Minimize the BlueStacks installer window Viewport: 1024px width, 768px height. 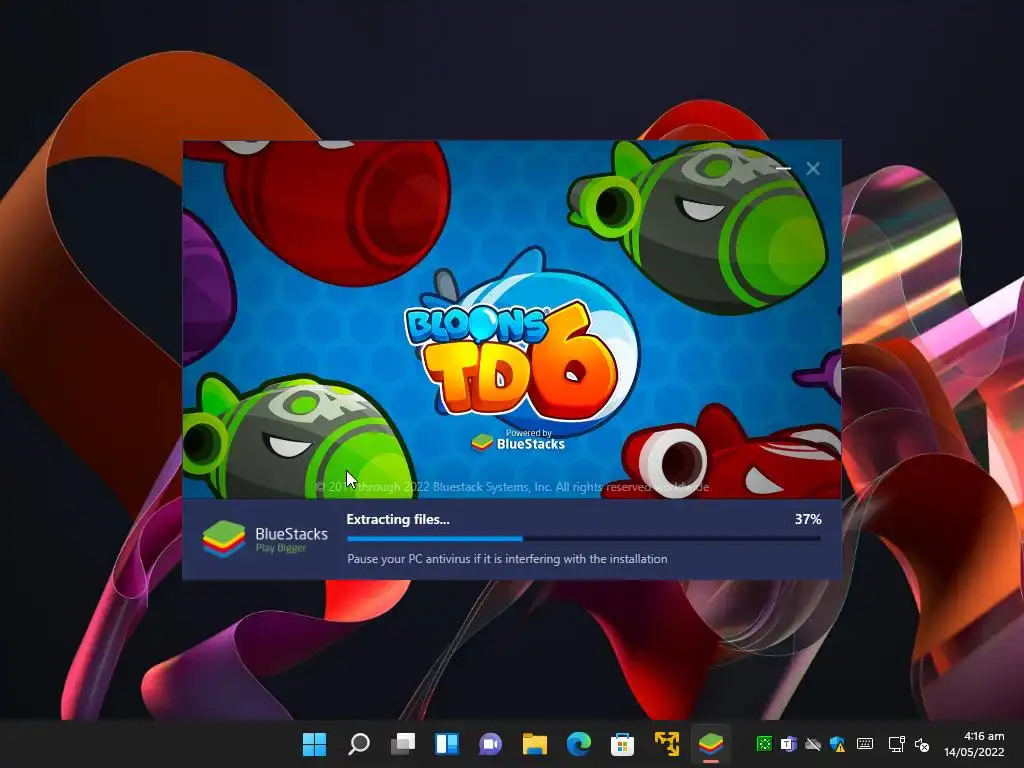783,168
